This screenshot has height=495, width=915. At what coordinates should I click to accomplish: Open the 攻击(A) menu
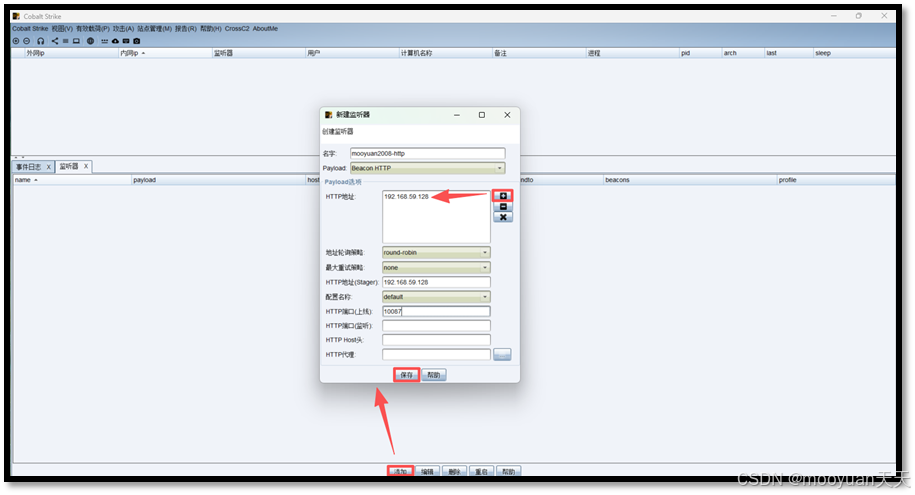[x=123, y=29]
